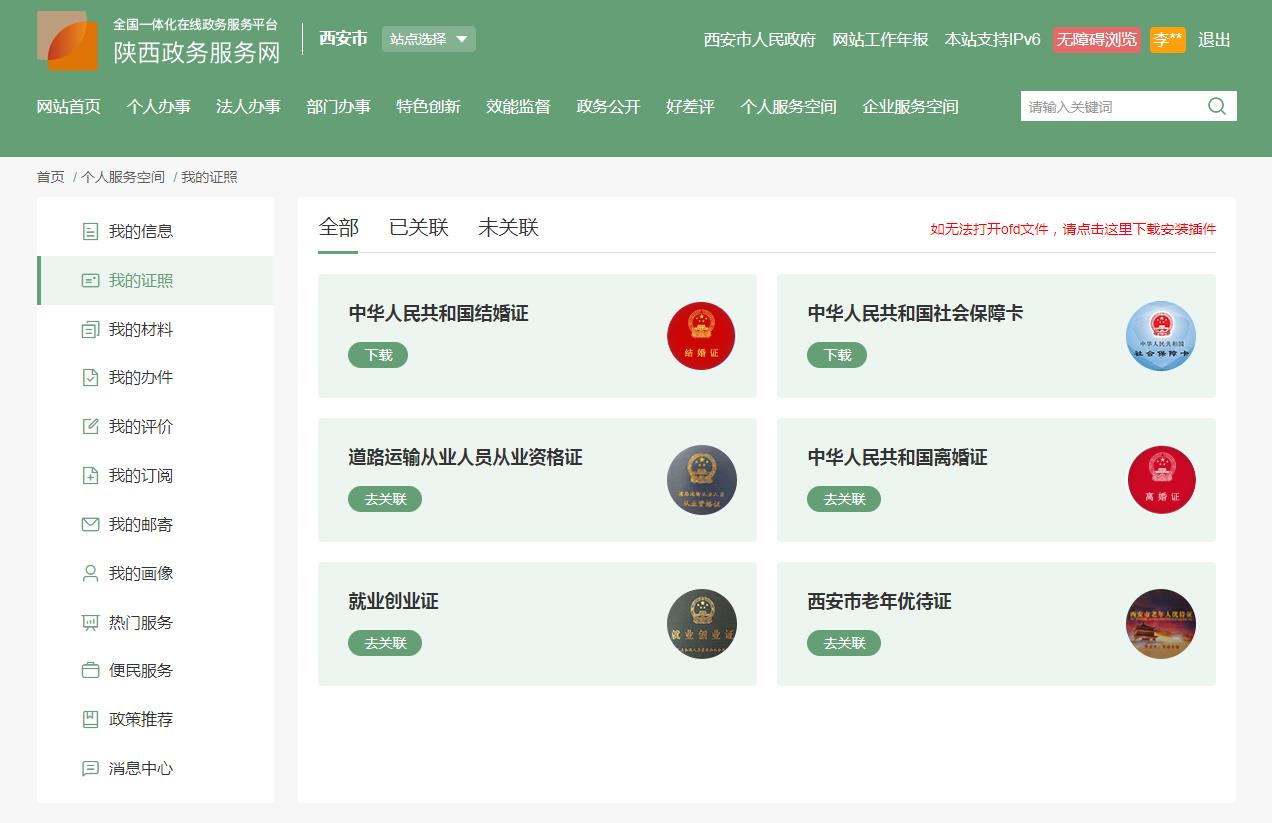The height and width of the screenshot is (823, 1272).
Task: Click the 政策推荐 bookmark icon
Action: [90, 720]
